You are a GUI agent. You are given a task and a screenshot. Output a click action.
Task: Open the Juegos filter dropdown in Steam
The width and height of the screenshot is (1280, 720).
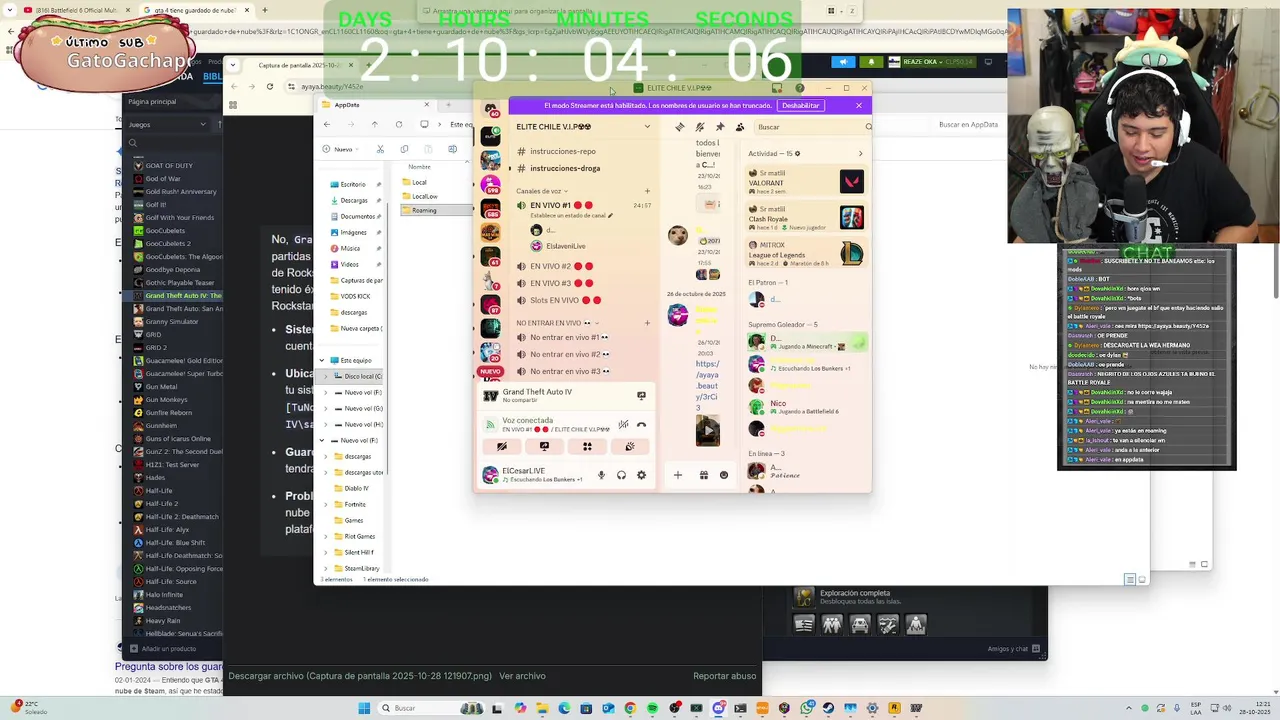[168, 125]
